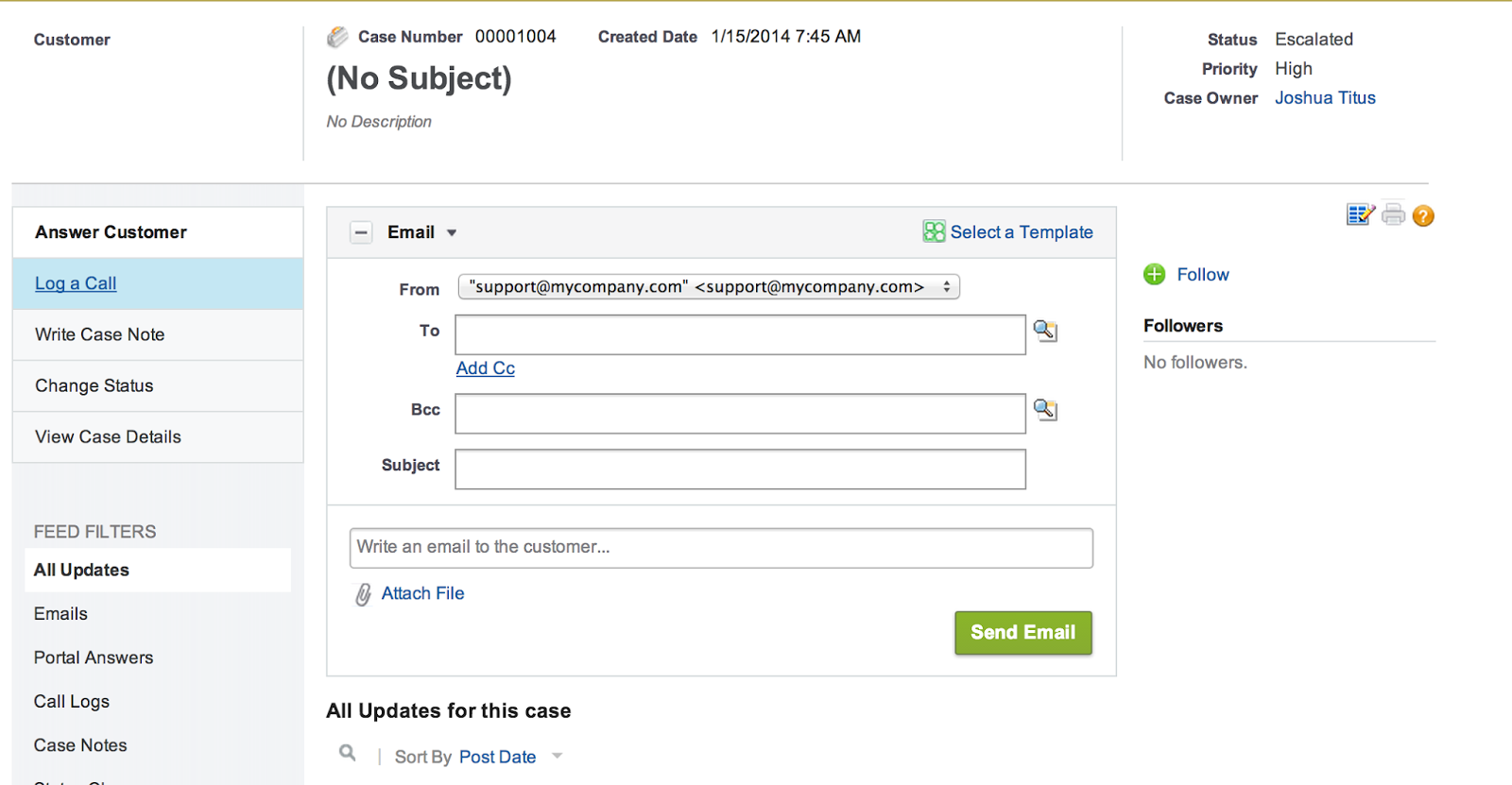Click the green plus Follow icon

1154,275
